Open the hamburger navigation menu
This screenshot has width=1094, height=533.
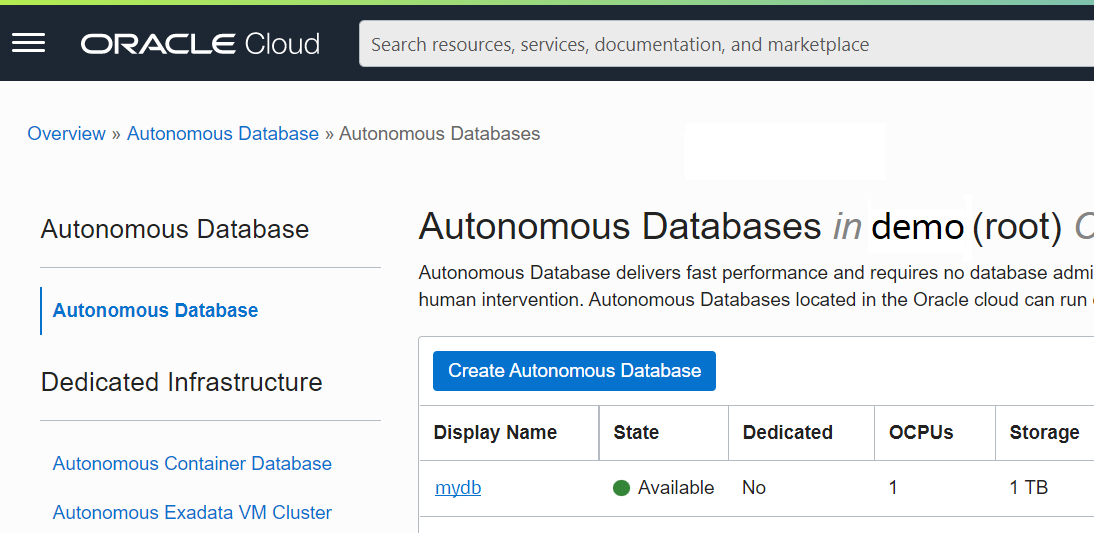[x=28, y=43]
